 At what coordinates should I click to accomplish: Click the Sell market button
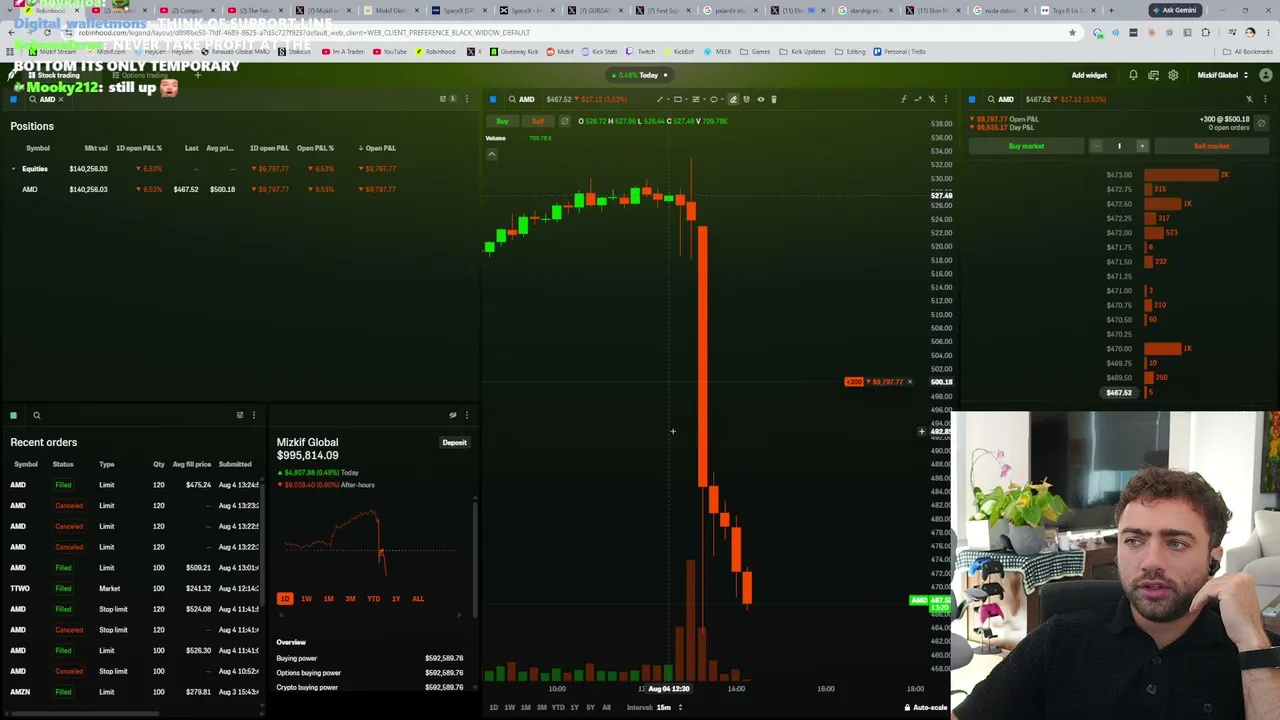point(1211,146)
